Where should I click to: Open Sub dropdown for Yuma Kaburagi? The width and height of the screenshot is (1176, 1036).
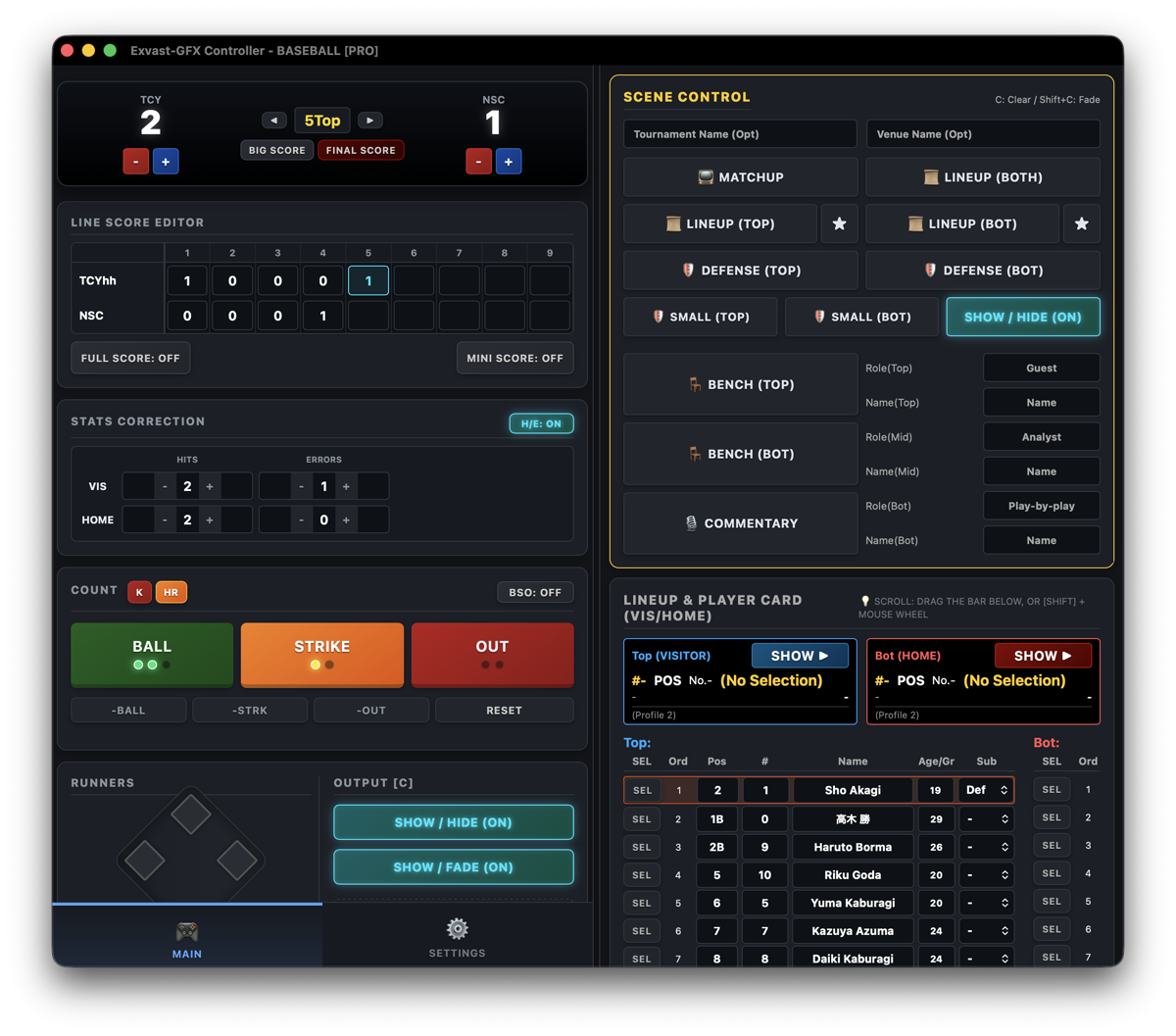[986, 903]
